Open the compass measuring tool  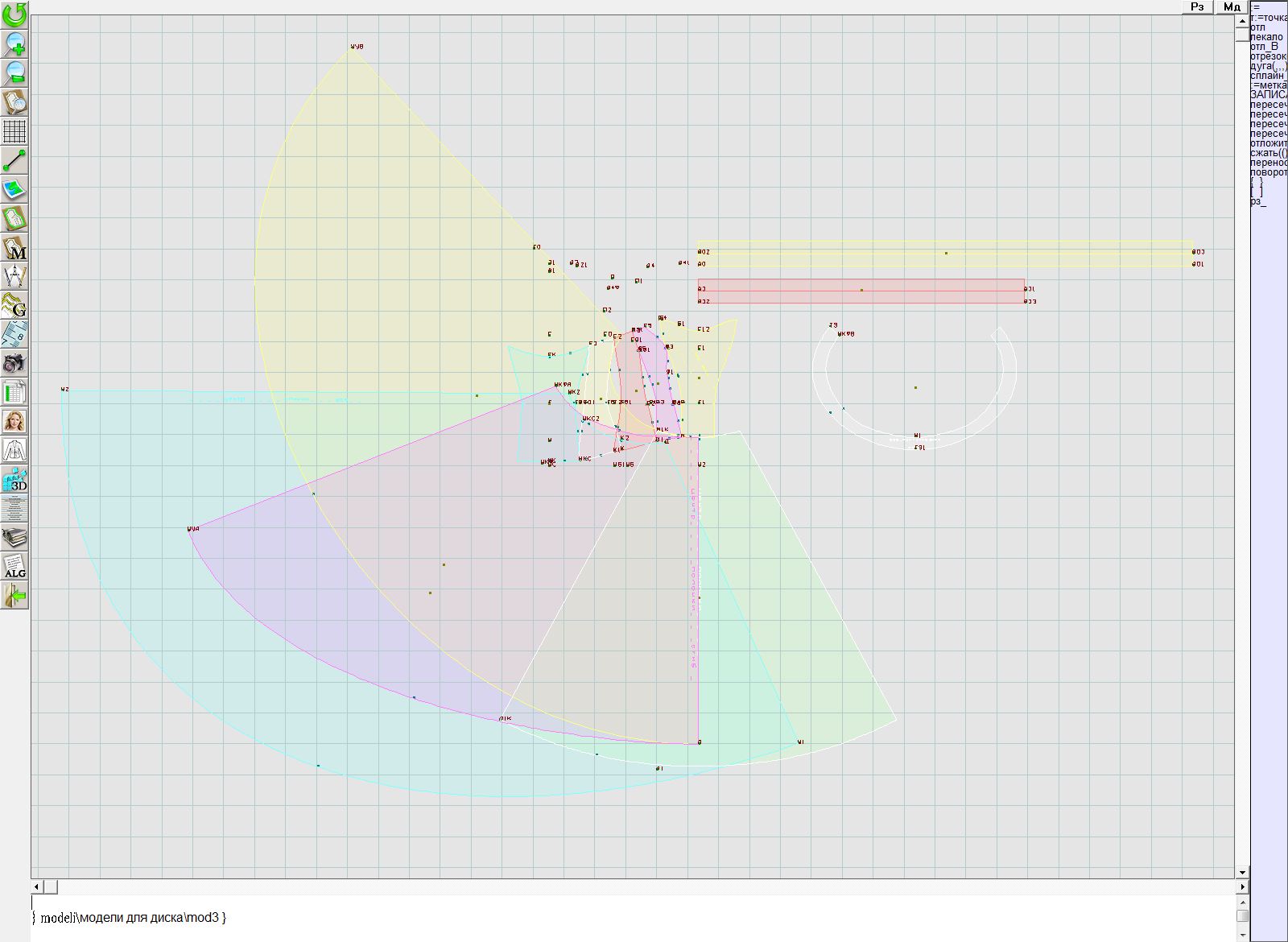(x=14, y=277)
